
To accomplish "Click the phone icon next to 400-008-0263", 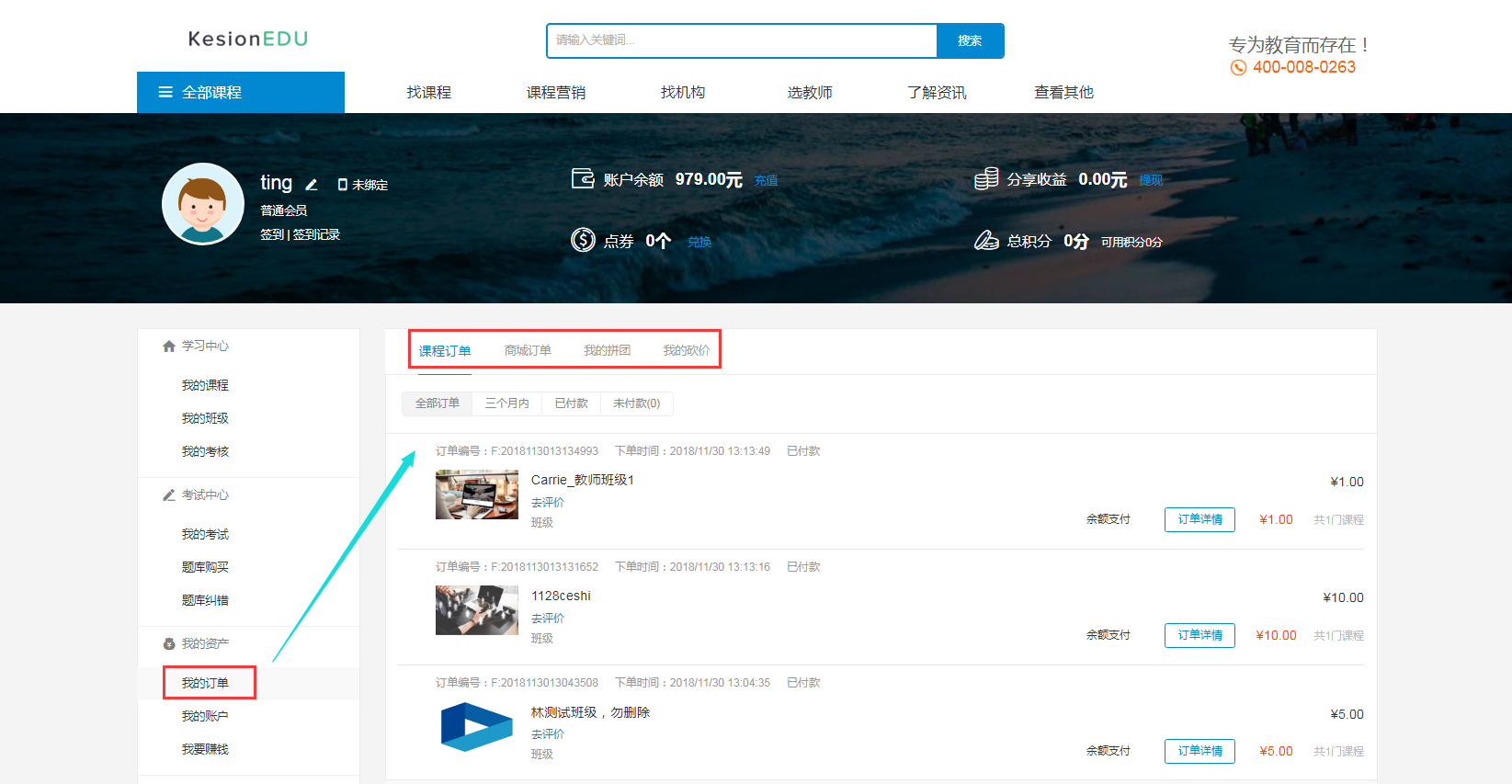I will 1238,68.
